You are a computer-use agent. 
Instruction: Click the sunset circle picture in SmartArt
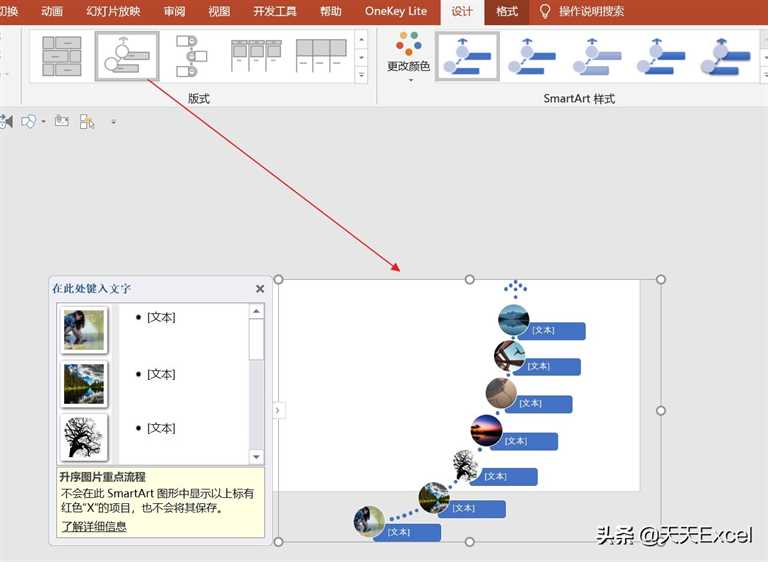486,431
